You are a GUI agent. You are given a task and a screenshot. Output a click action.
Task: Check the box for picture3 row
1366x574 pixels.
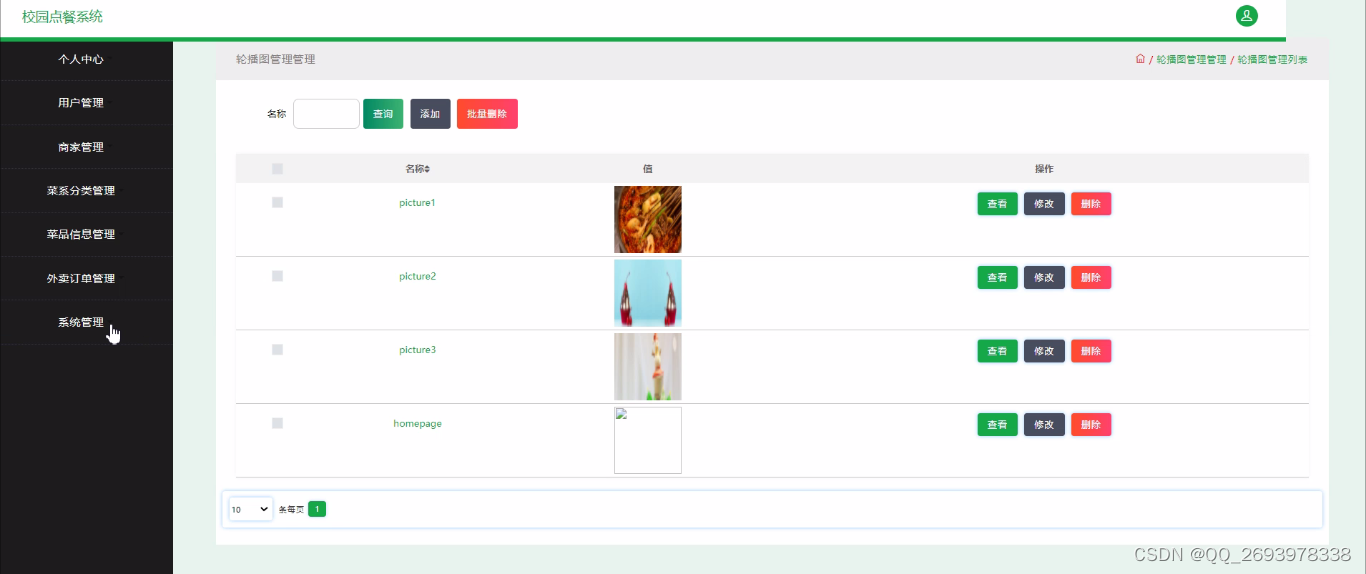pyautogui.click(x=277, y=349)
